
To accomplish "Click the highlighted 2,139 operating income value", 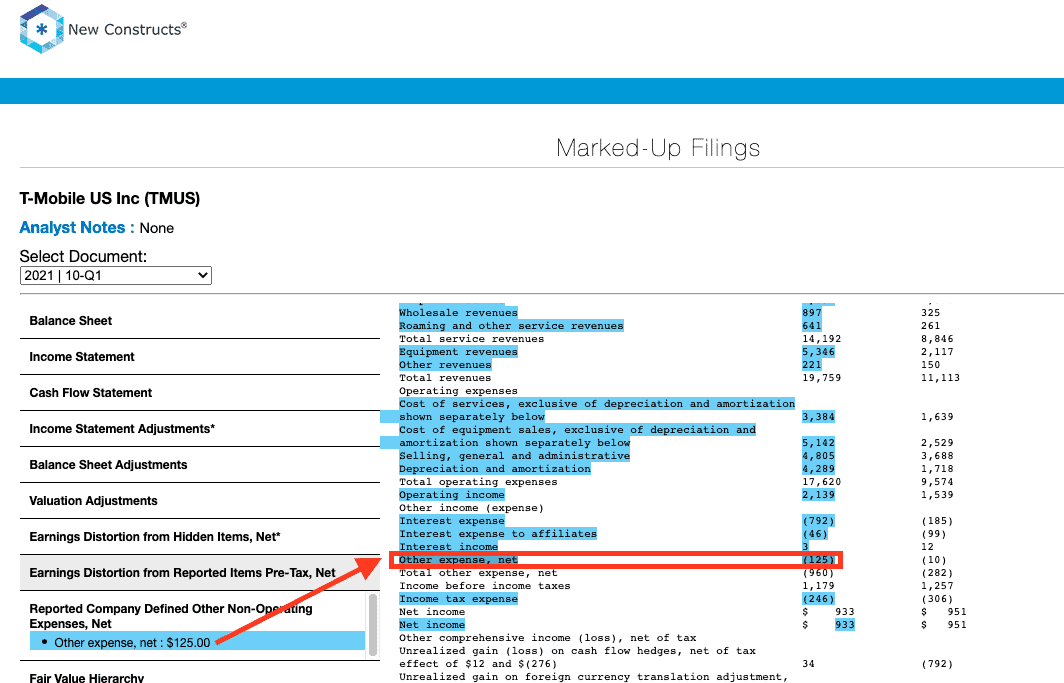I will 818,494.
